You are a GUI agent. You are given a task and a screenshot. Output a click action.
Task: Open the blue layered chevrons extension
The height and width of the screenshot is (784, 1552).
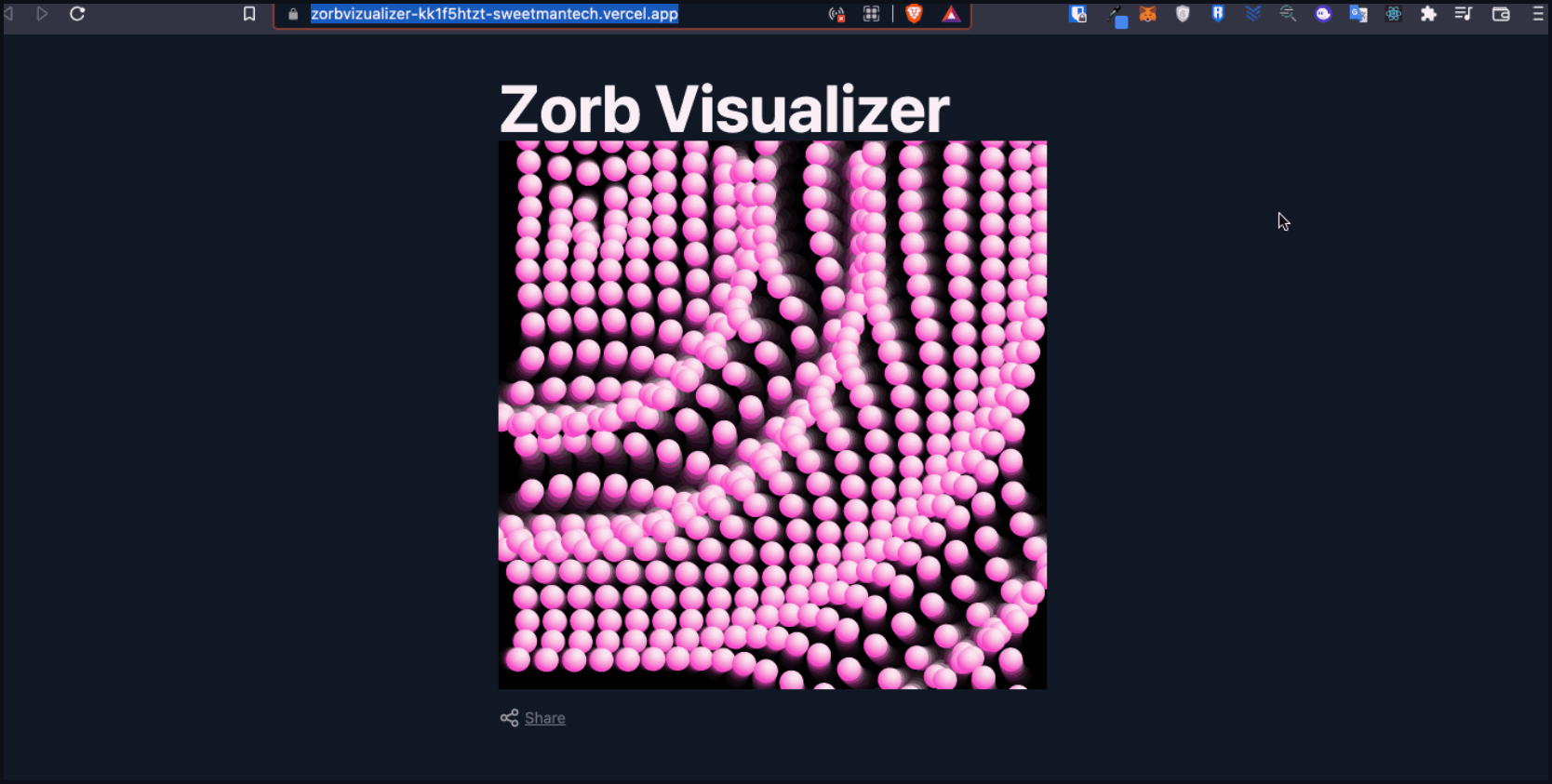click(1253, 14)
